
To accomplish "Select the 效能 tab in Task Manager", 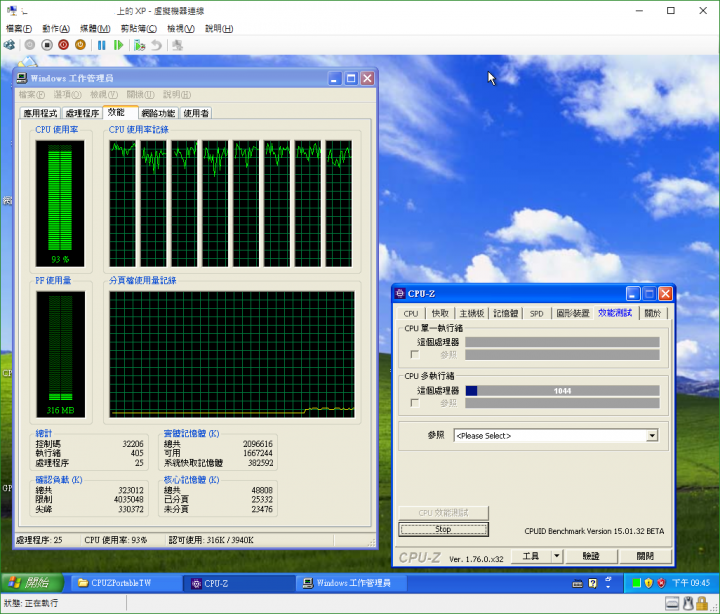I will [120, 112].
